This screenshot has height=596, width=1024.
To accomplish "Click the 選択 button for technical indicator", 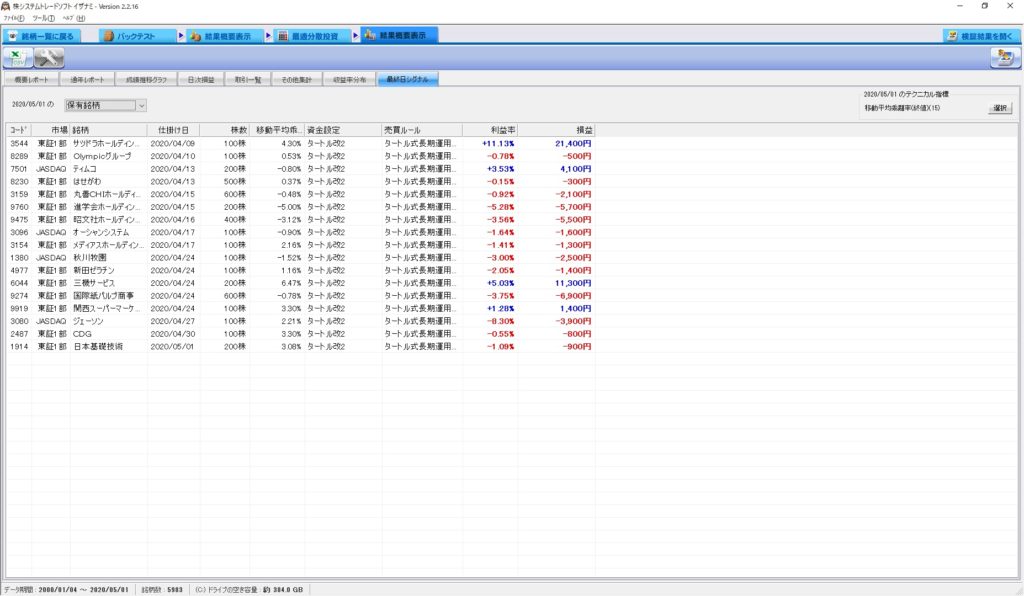I will point(1000,107).
